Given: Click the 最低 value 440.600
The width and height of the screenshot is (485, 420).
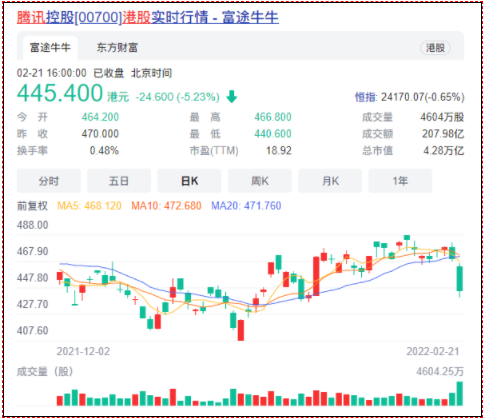Looking at the screenshot, I should click(x=273, y=134).
